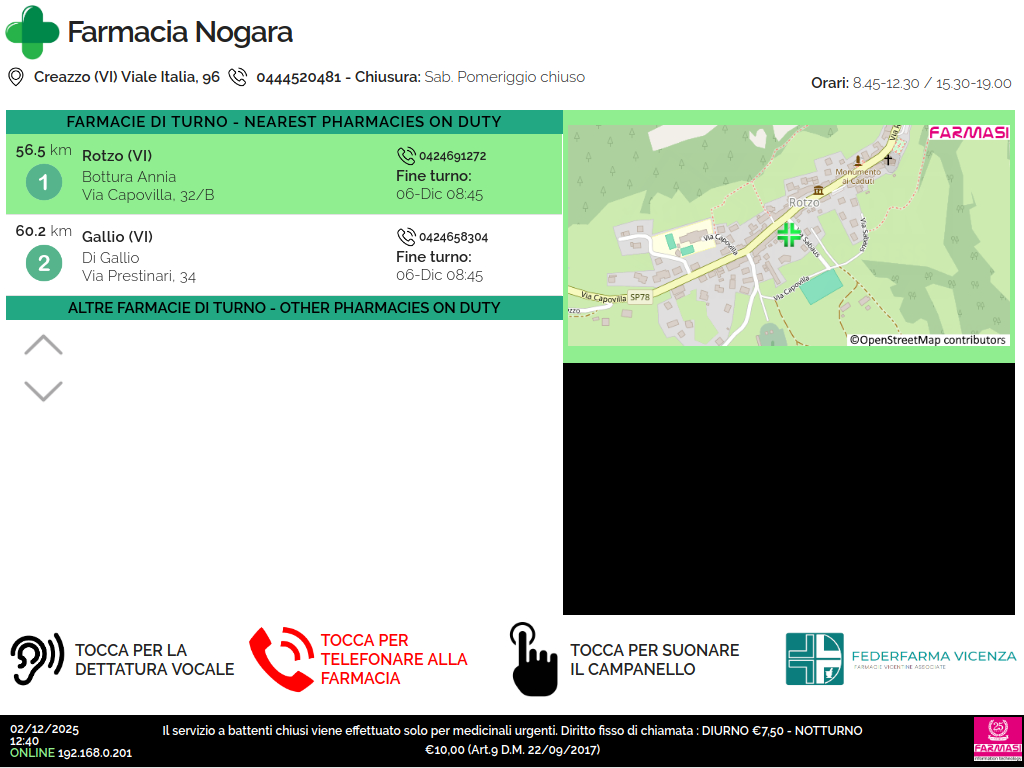Click the Federfarma Vicenza logo
The height and width of the screenshot is (768, 1024).
[900, 658]
